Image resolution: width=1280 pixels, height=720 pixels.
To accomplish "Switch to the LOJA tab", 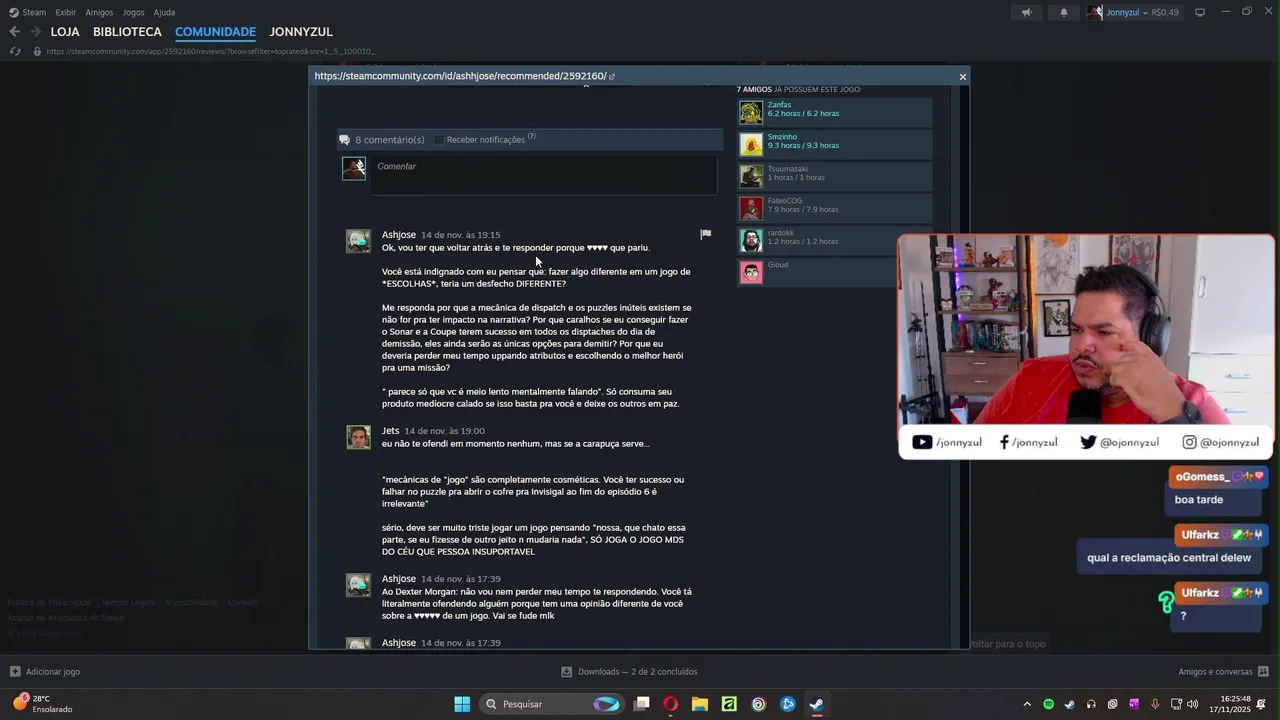I will pyautogui.click(x=65, y=32).
